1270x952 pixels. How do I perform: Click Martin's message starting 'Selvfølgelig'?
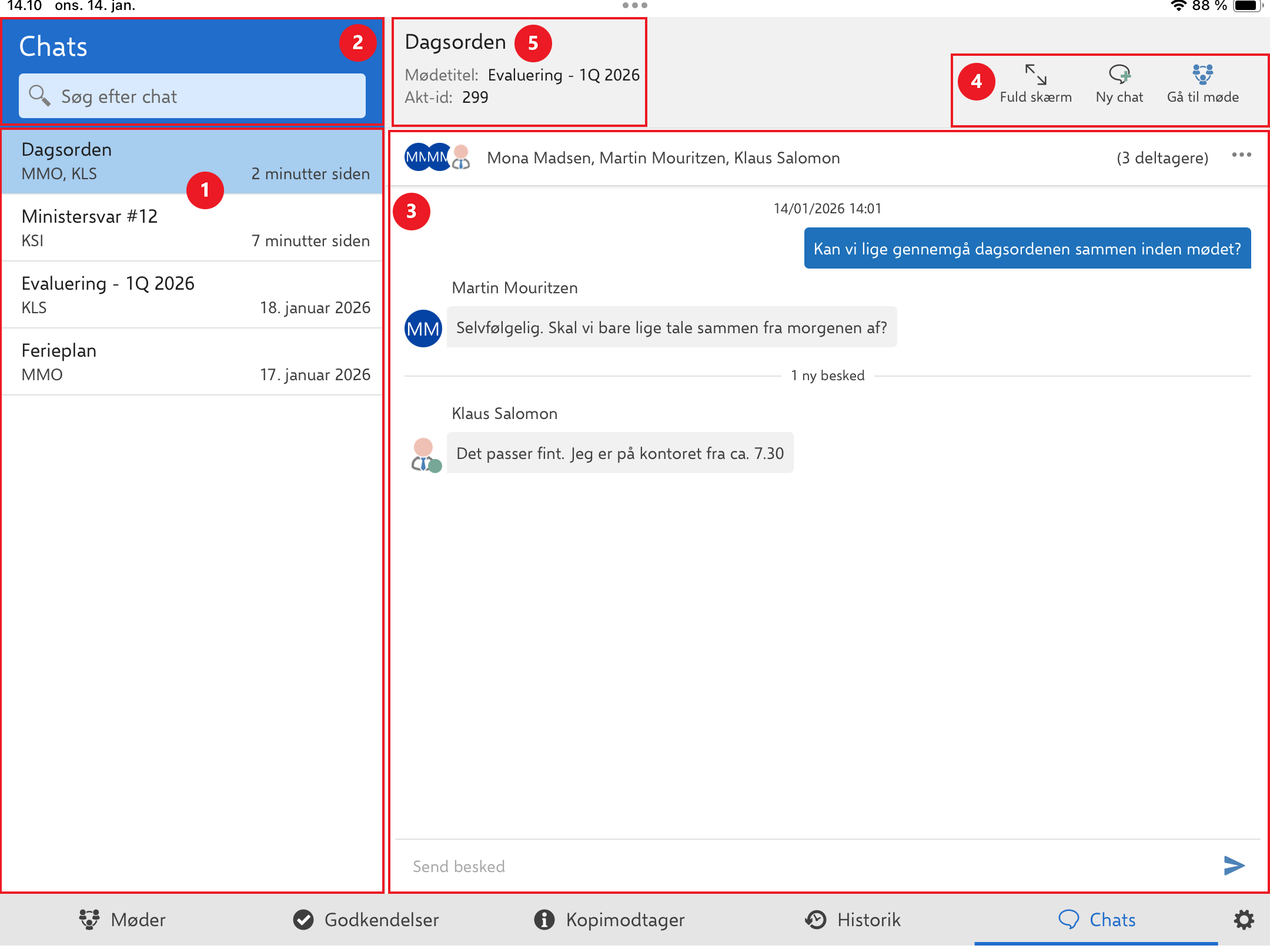(671, 327)
